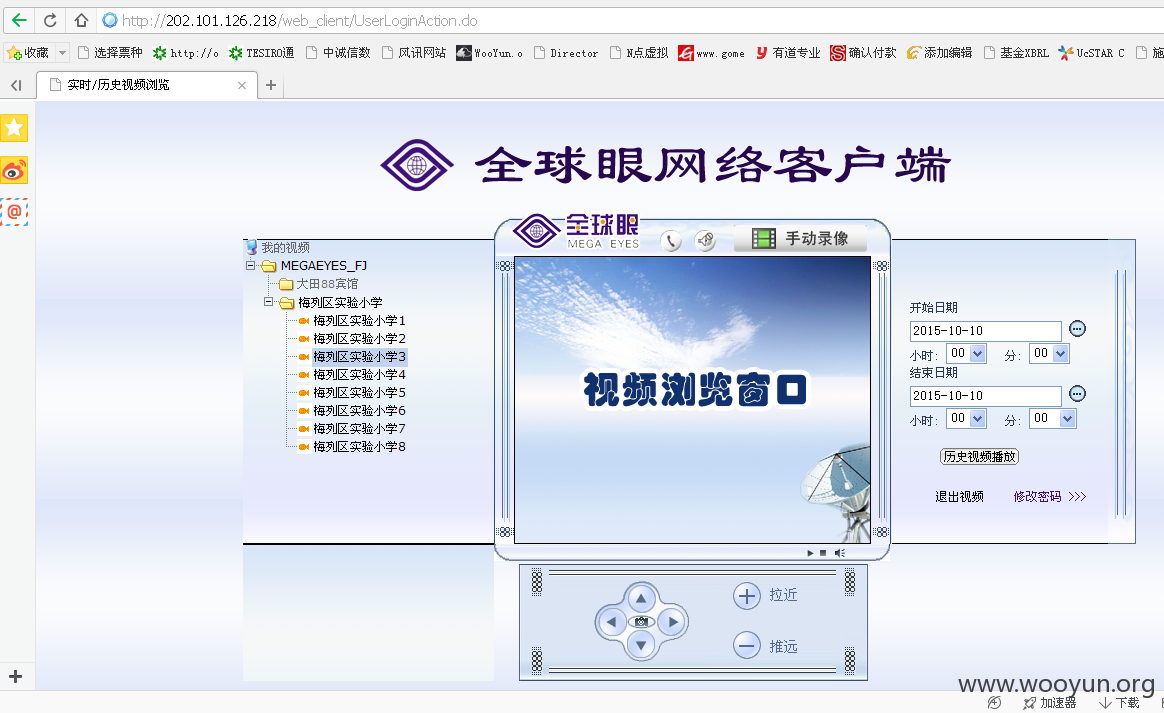1164x713 pixels.
Task: Click 历史视频播放 history playback button
Action: (x=979, y=456)
